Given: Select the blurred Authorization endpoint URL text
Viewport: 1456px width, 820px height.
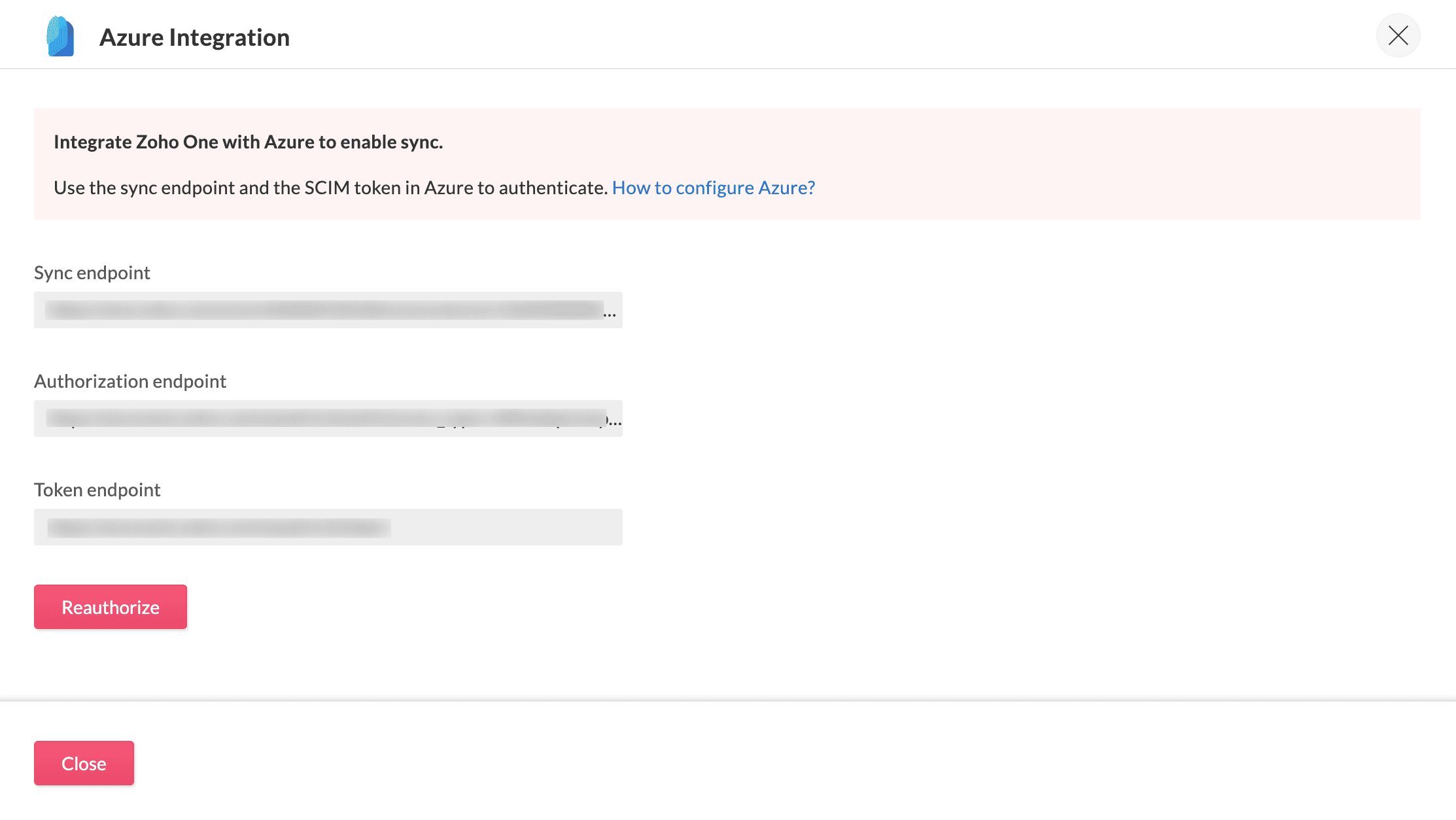Looking at the screenshot, I should pyautogui.click(x=326, y=419).
